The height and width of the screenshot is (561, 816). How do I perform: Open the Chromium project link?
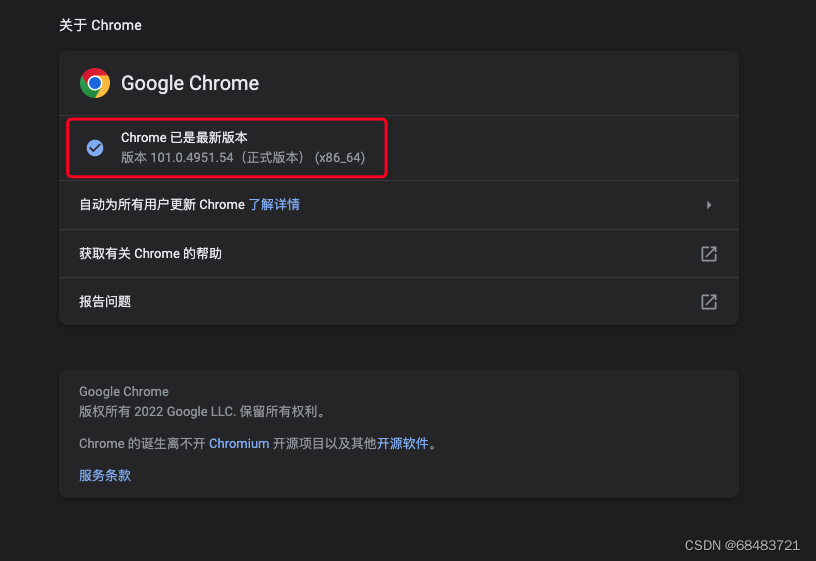point(239,443)
